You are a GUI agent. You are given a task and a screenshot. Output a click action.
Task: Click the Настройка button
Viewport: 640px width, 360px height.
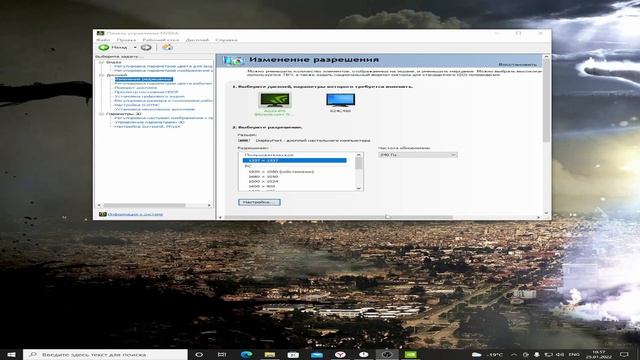[x=259, y=202]
